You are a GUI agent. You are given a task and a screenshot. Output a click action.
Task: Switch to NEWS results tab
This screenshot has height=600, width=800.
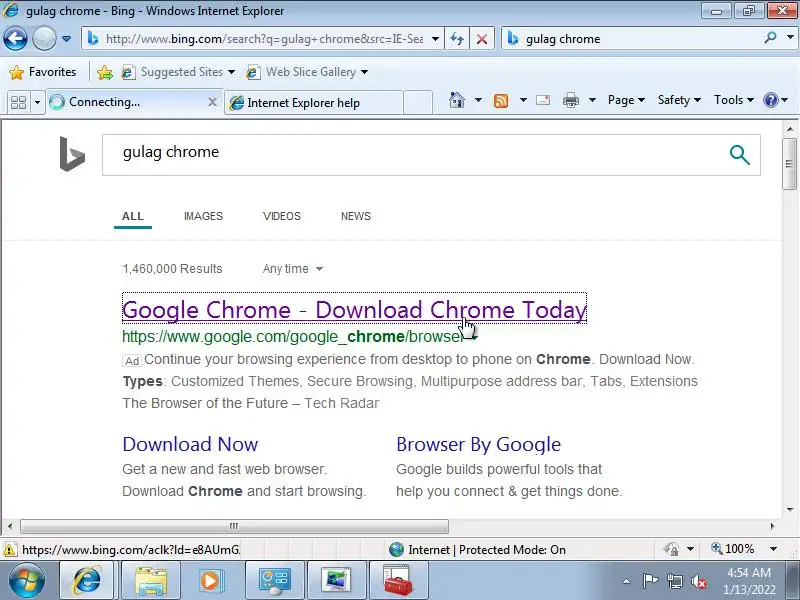(356, 216)
